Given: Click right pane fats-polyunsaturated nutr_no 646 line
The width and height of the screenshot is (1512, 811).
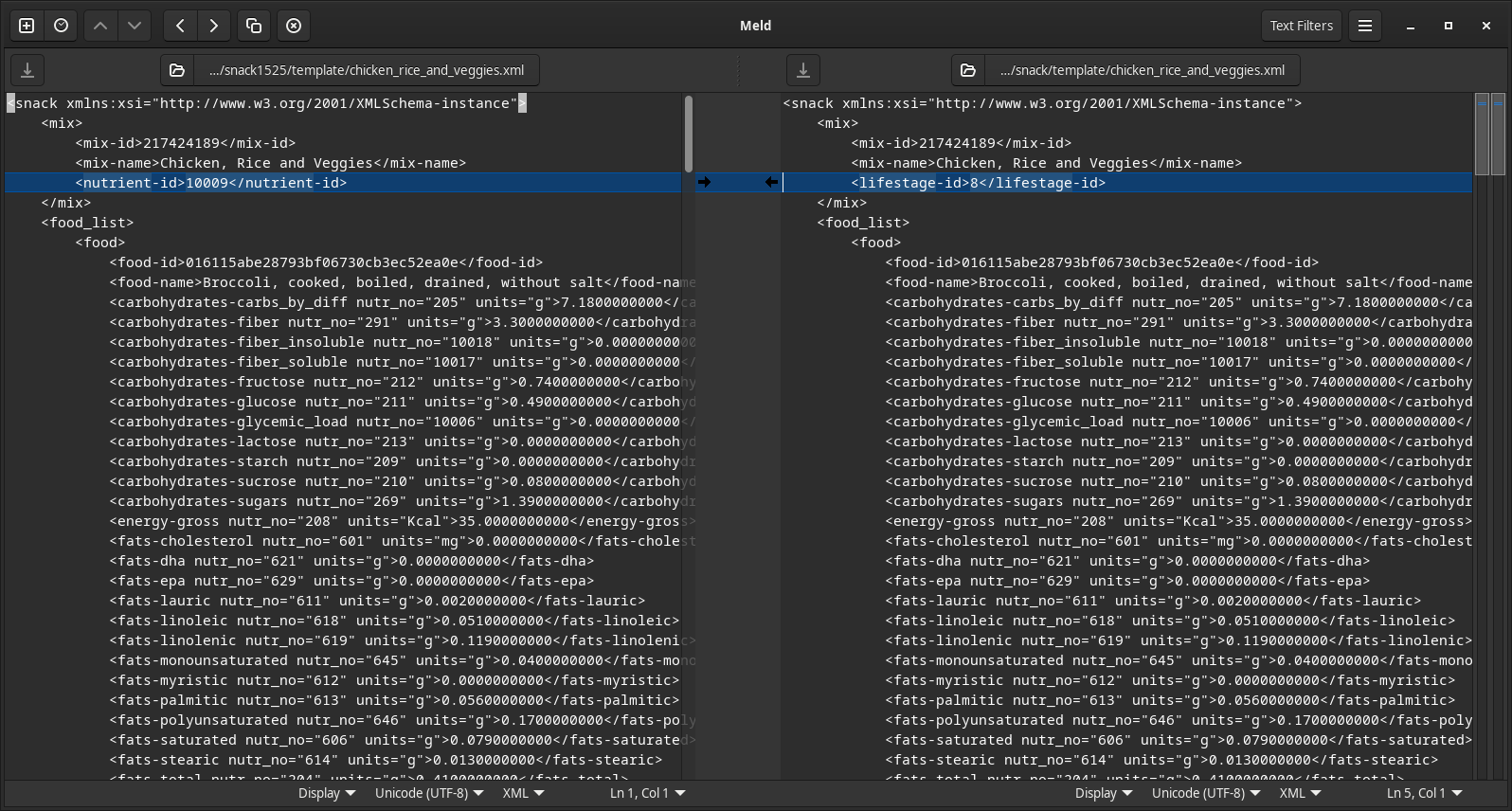Looking at the screenshot, I should pyautogui.click(x=1179, y=720).
